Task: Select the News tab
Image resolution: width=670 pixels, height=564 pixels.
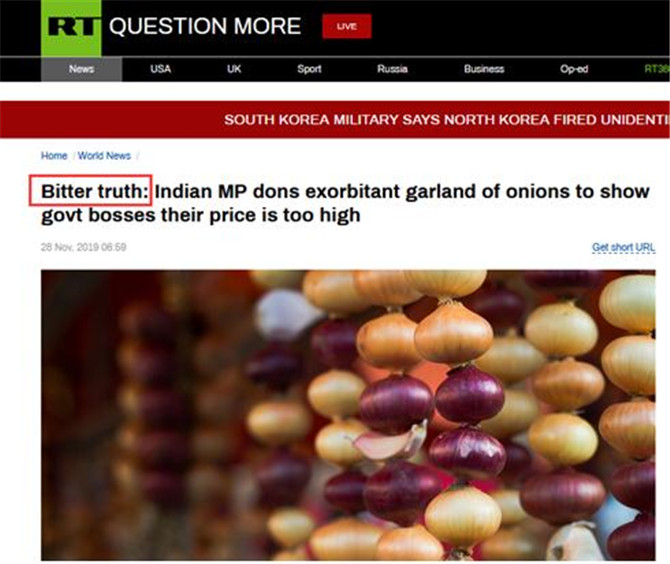Action: tap(81, 69)
